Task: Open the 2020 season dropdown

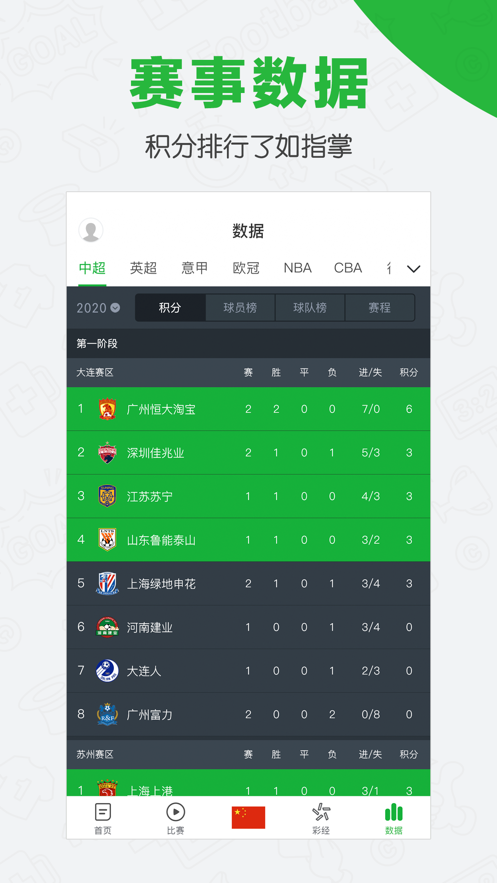Action: point(98,308)
